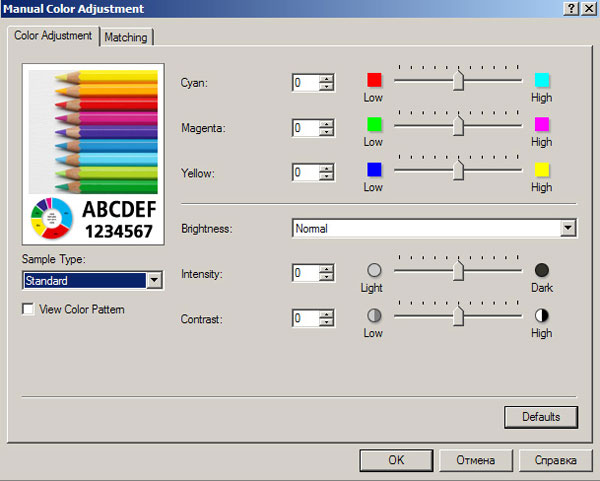Click the Справка button
600x481 pixels.
point(555,460)
